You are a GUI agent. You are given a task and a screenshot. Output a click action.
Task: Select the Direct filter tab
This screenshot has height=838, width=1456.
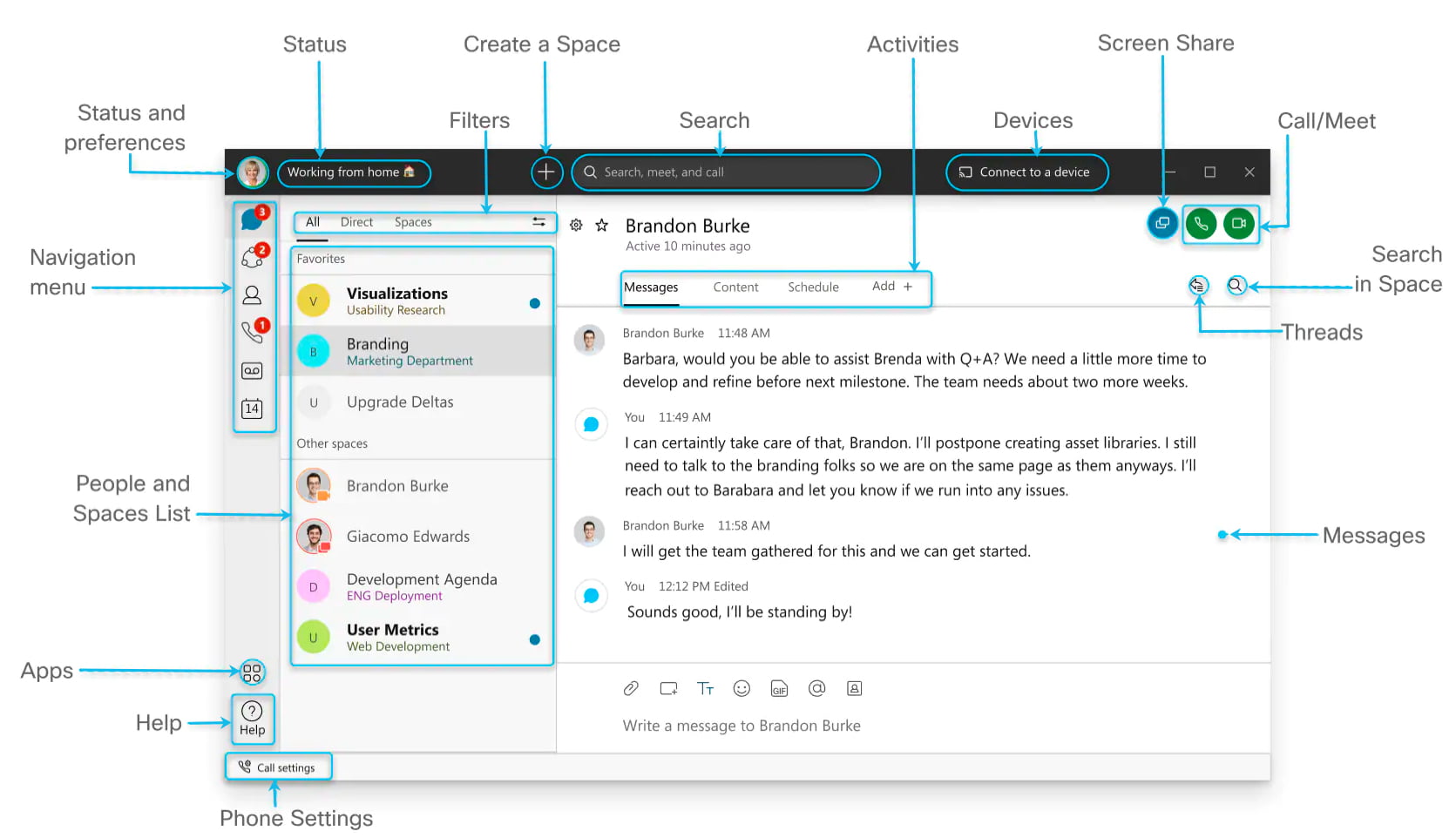coord(356,222)
